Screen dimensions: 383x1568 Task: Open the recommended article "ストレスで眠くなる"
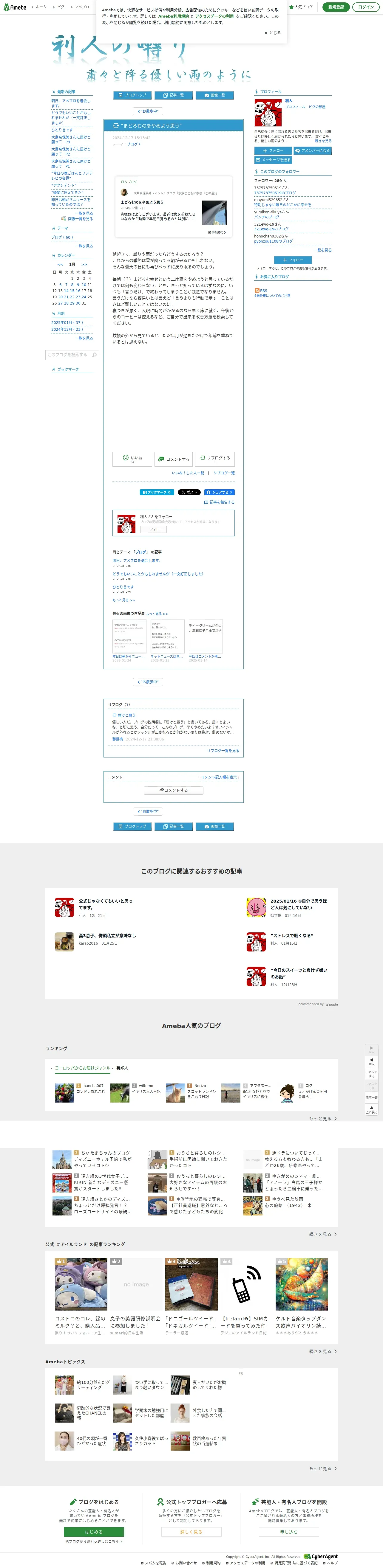point(292,936)
